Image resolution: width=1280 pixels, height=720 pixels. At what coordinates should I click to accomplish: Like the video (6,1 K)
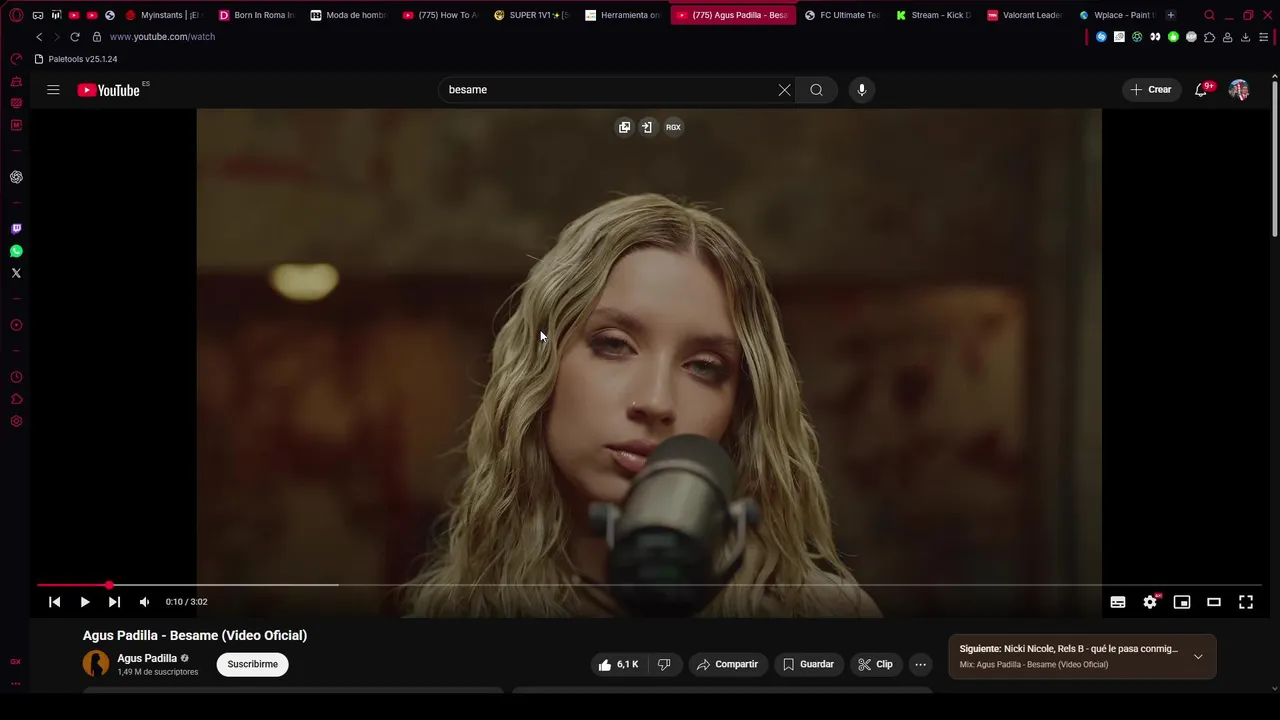[x=617, y=664]
